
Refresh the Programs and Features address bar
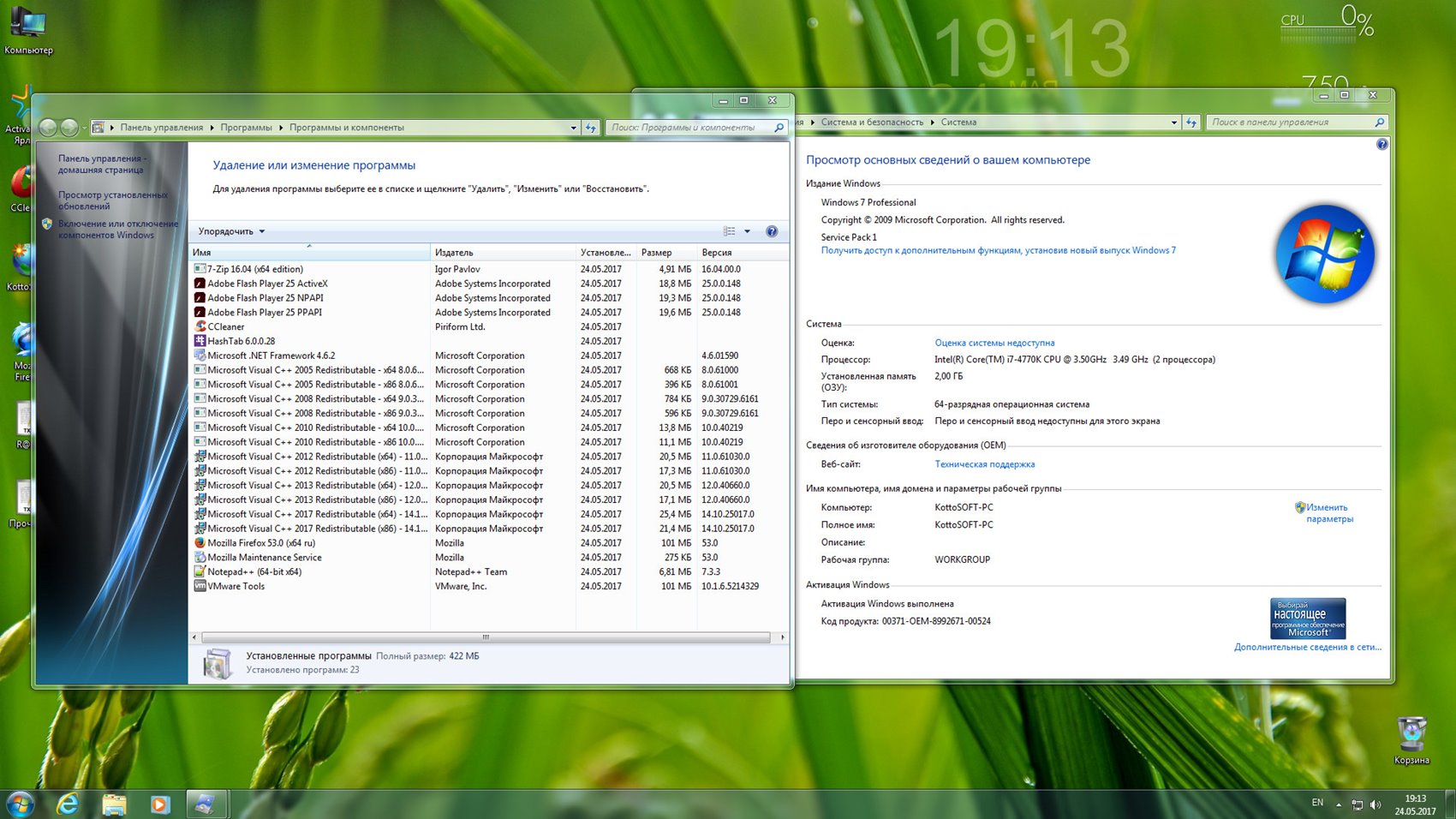tap(591, 128)
